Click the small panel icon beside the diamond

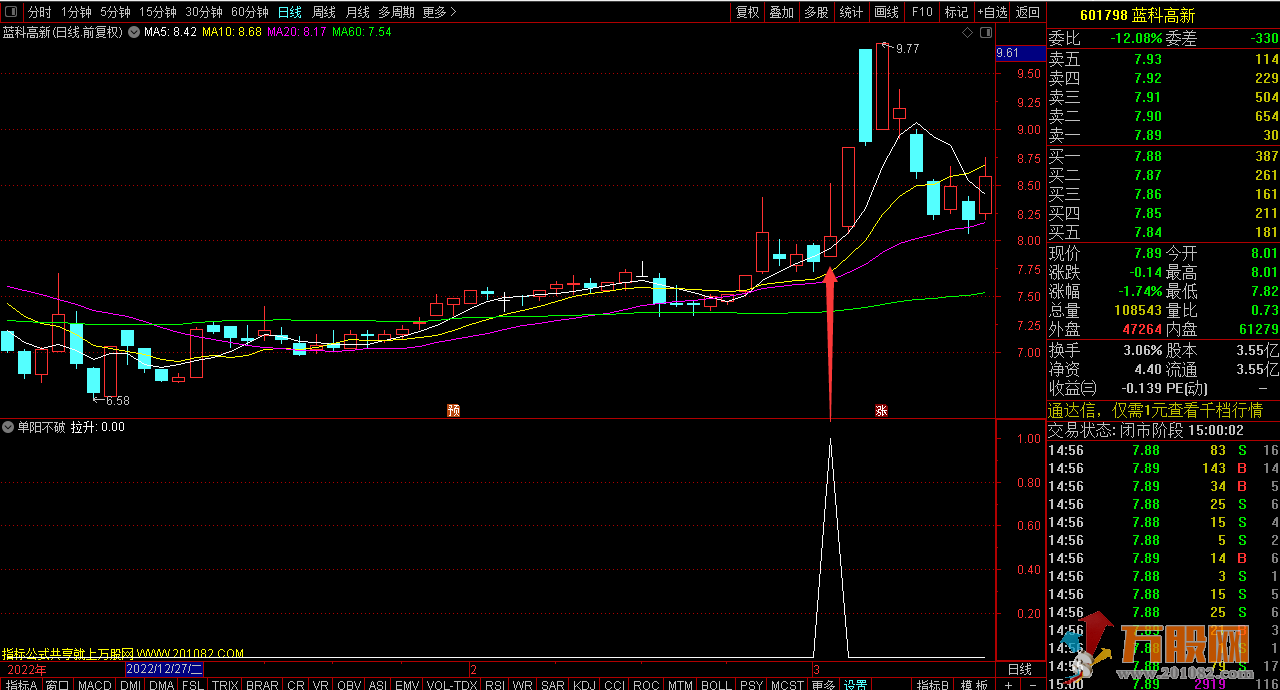986,33
